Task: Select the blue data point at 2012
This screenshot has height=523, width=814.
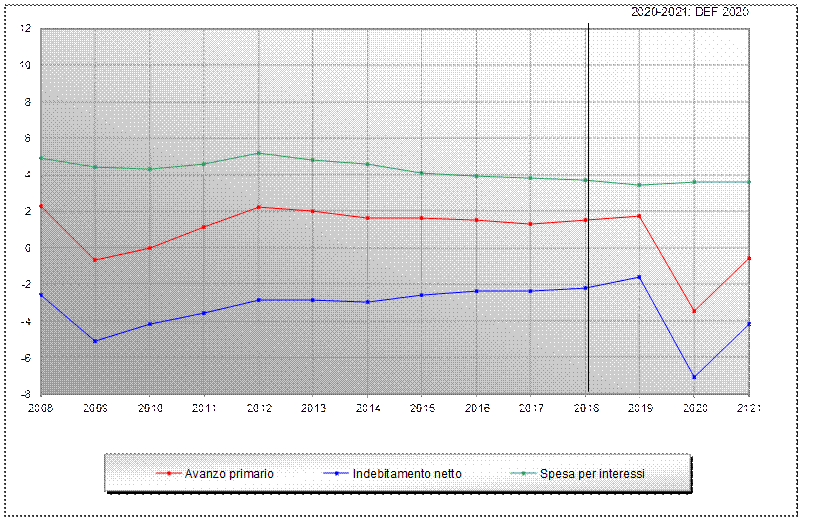Action: tap(259, 300)
